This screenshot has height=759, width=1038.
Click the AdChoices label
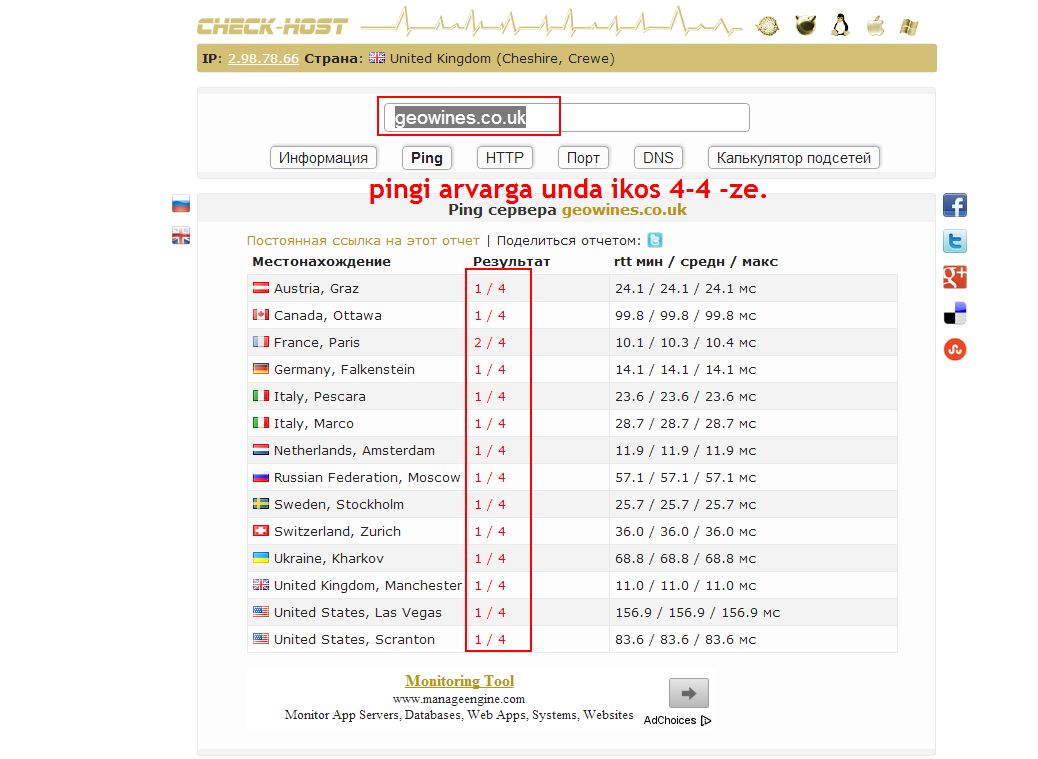(670, 721)
